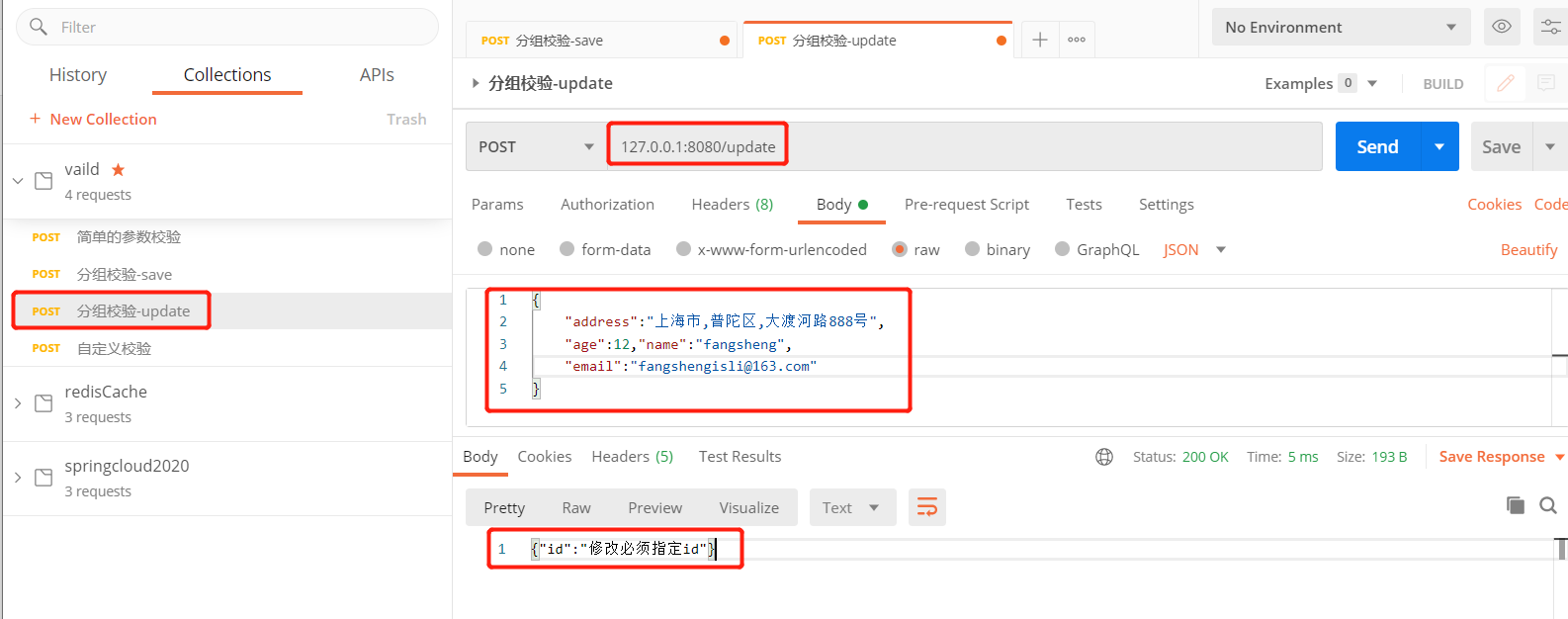Screen dimensions: 1568x619
Task: Open the Authorization tab
Action: click(x=607, y=204)
